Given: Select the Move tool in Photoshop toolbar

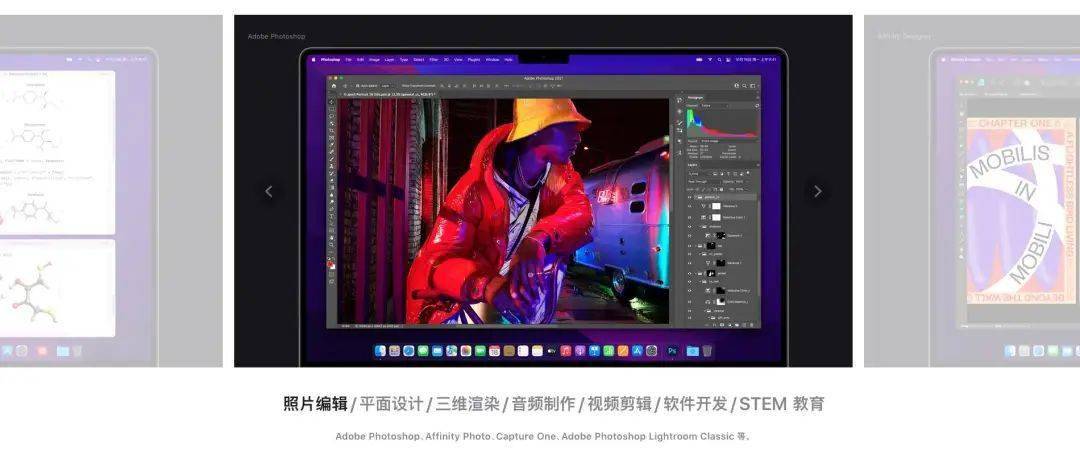Looking at the screenshot, I should 331,102.
